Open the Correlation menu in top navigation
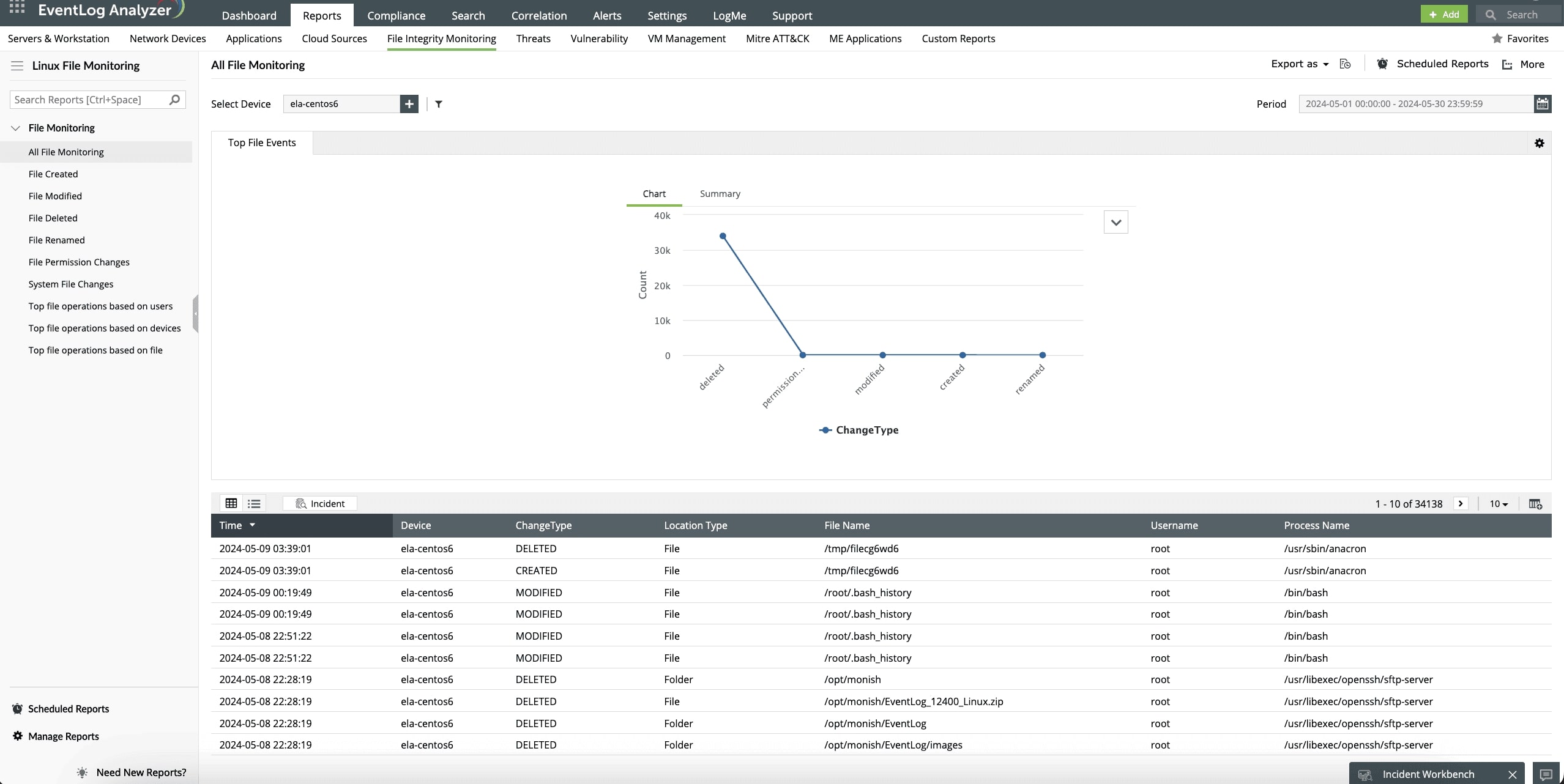 click(538, 15)
